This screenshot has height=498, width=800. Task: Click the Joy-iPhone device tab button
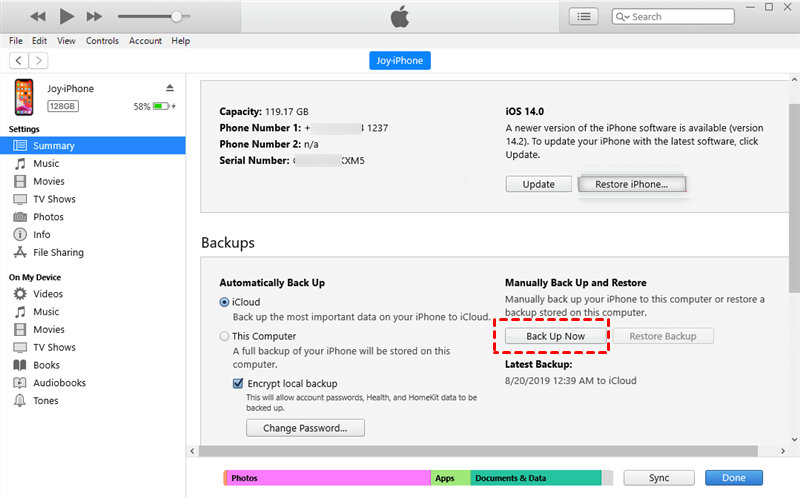pos(399,60)
